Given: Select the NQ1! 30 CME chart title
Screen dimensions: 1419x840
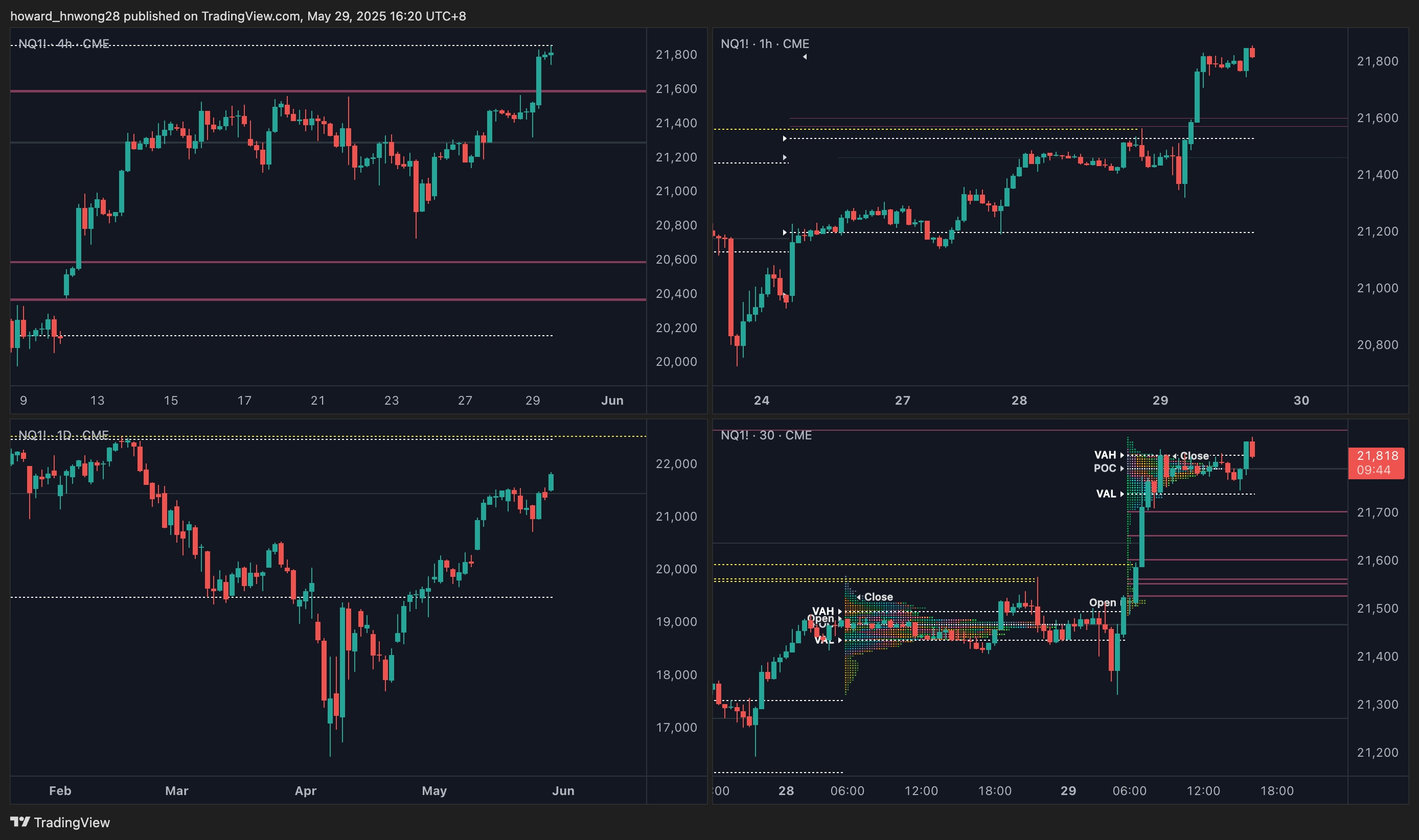Looking at the screenshot, I should [x=766, y=435].
